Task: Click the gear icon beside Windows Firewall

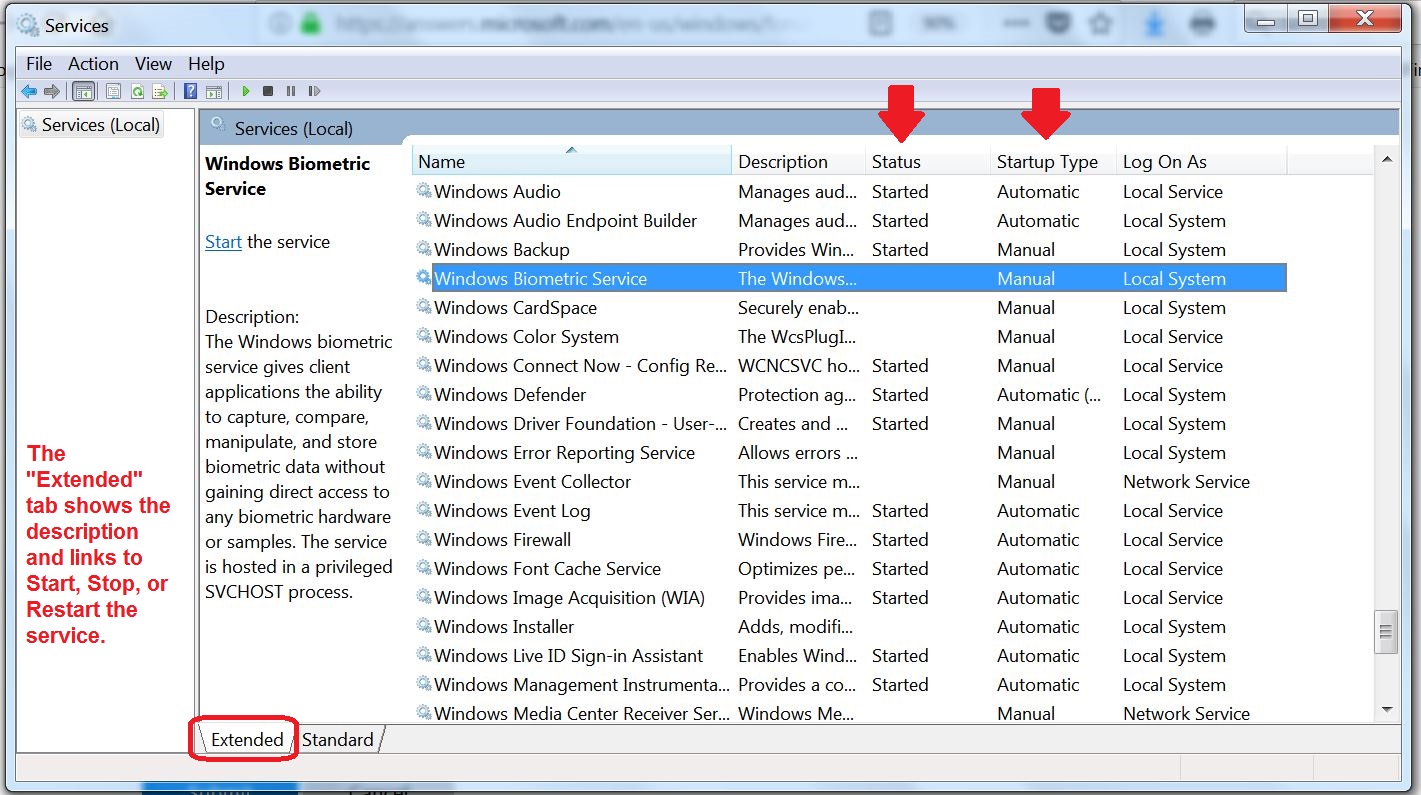Action: 424,539
